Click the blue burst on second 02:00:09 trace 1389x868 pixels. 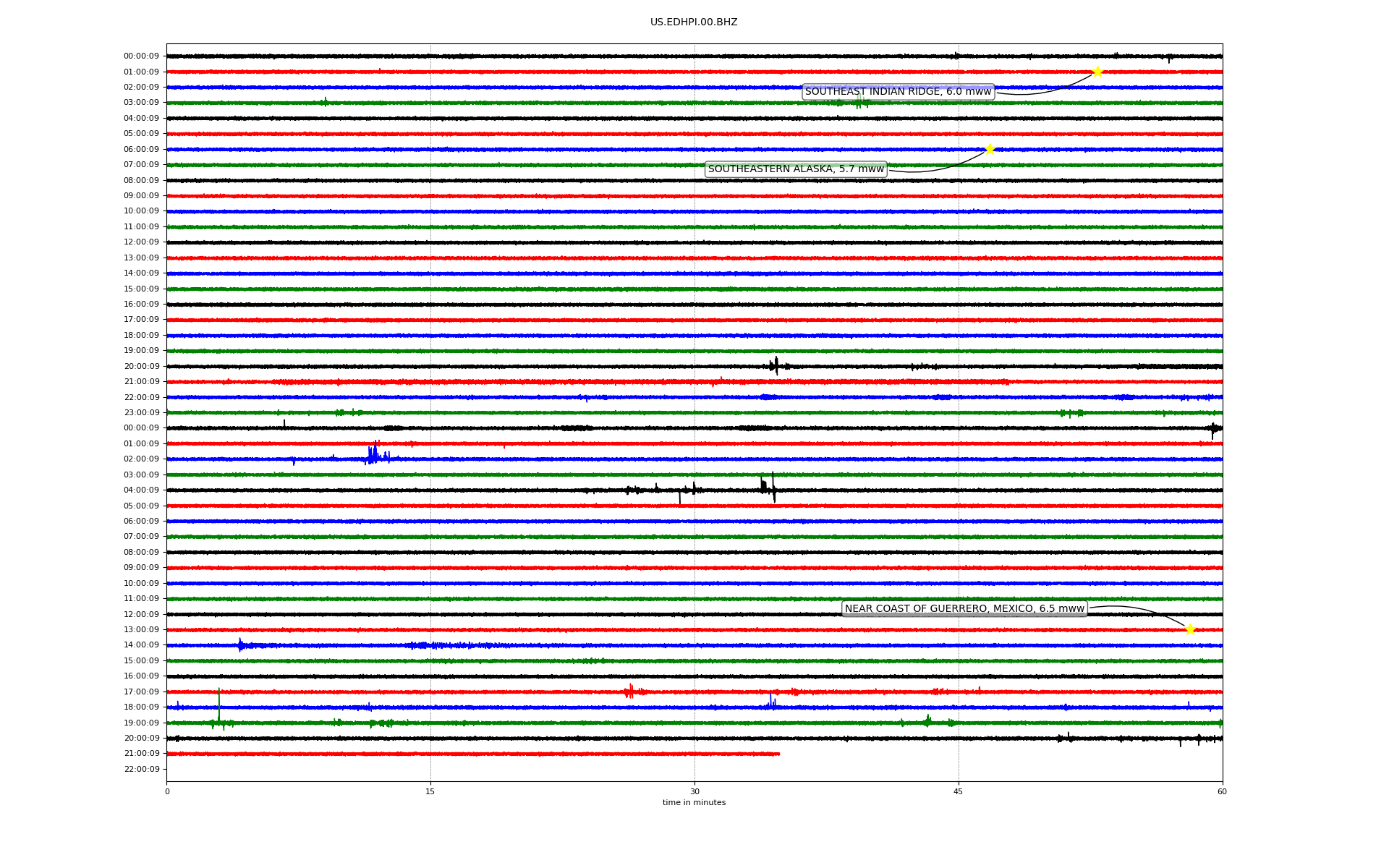pos(373,455)
